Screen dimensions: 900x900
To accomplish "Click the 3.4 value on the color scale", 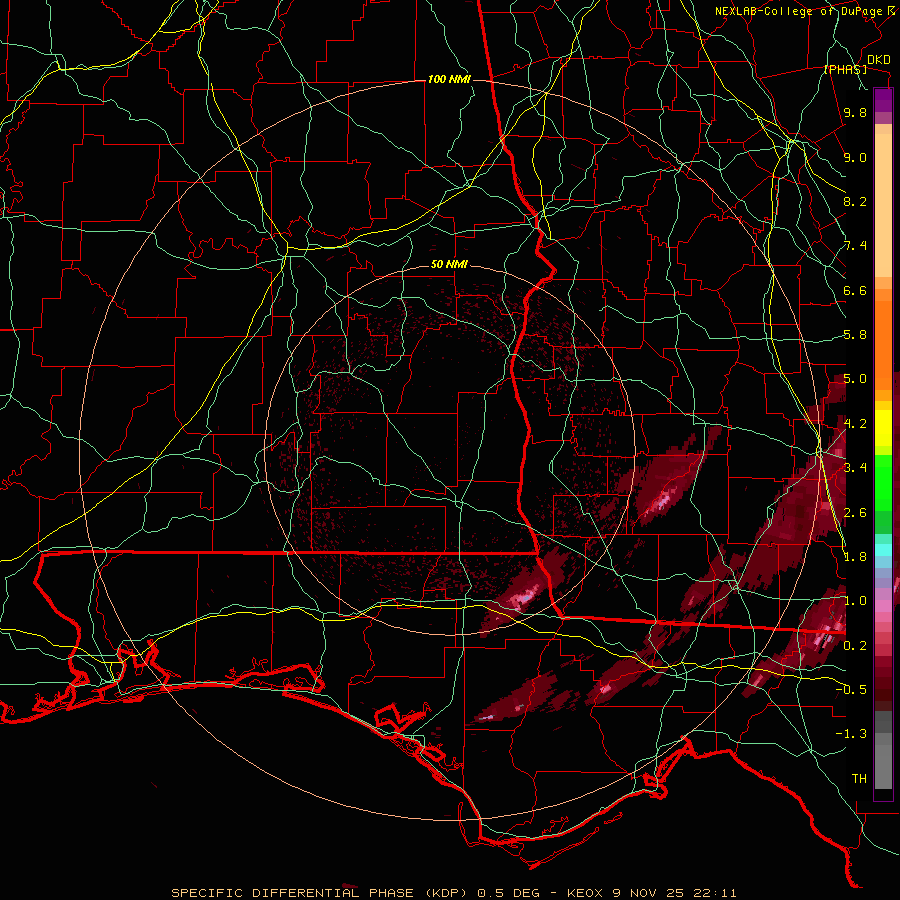I will tap(855, 468).
